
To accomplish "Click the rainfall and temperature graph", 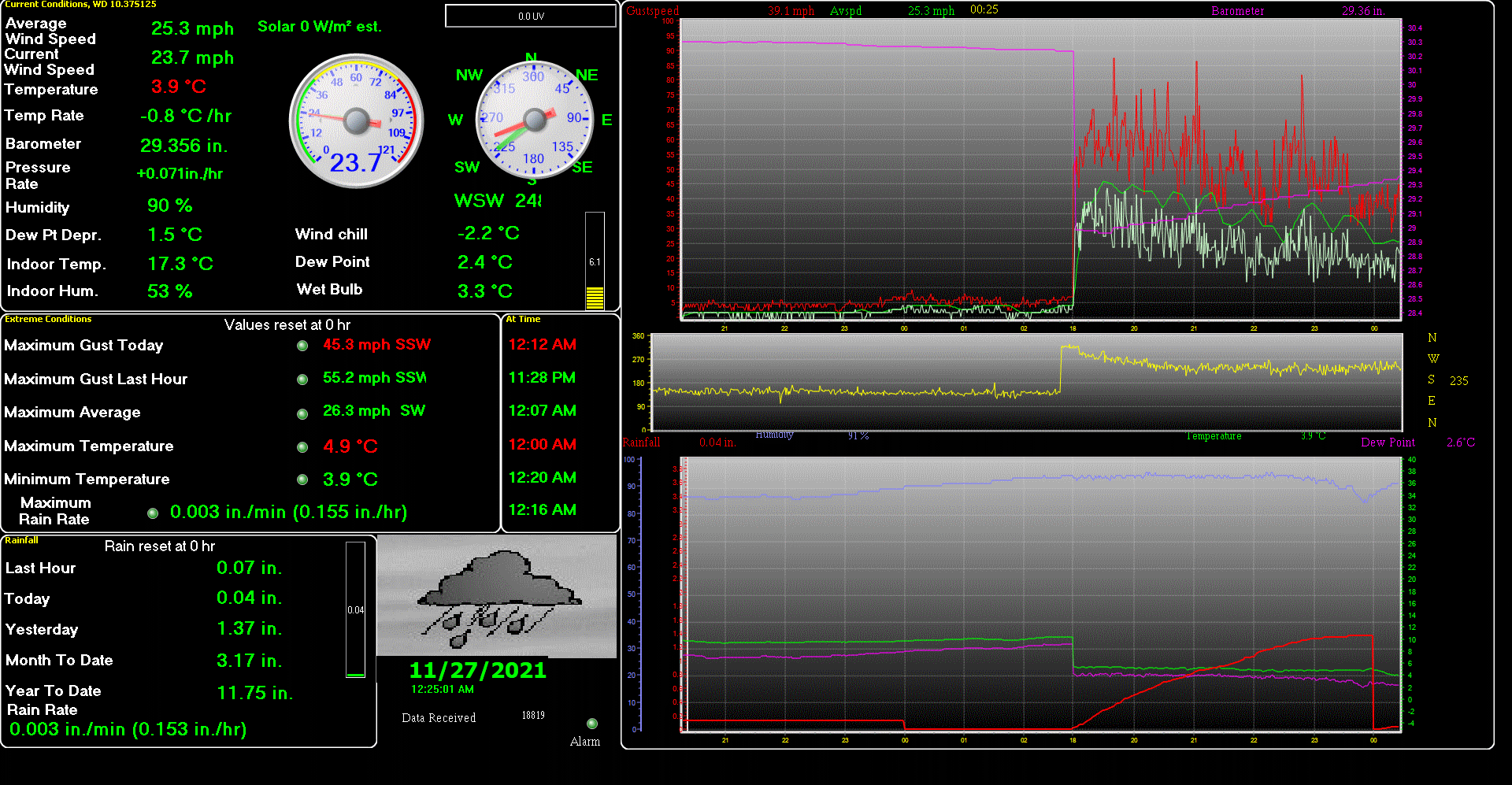I will pyautogui.click(x=1039, y=594).
